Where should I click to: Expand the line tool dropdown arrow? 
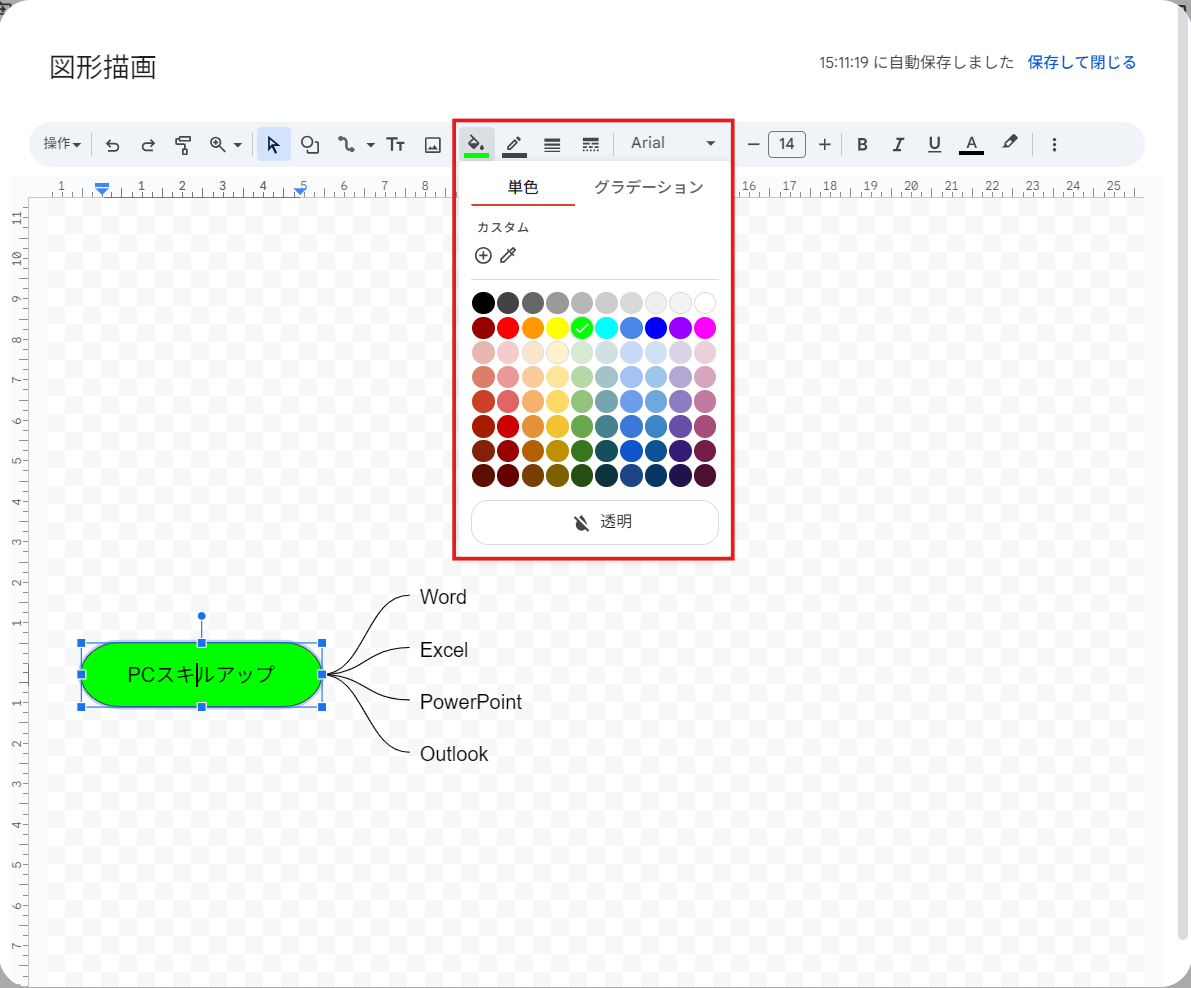(x=370, y=144)
